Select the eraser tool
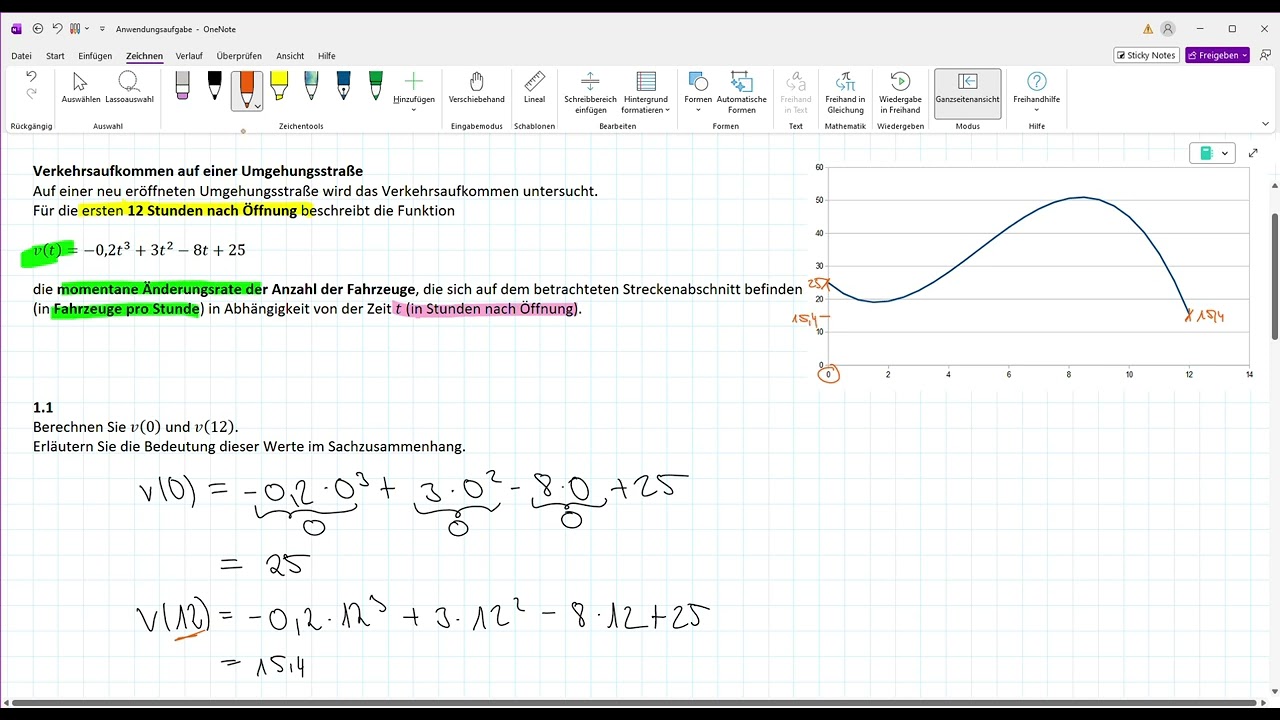 coord(182,86)
